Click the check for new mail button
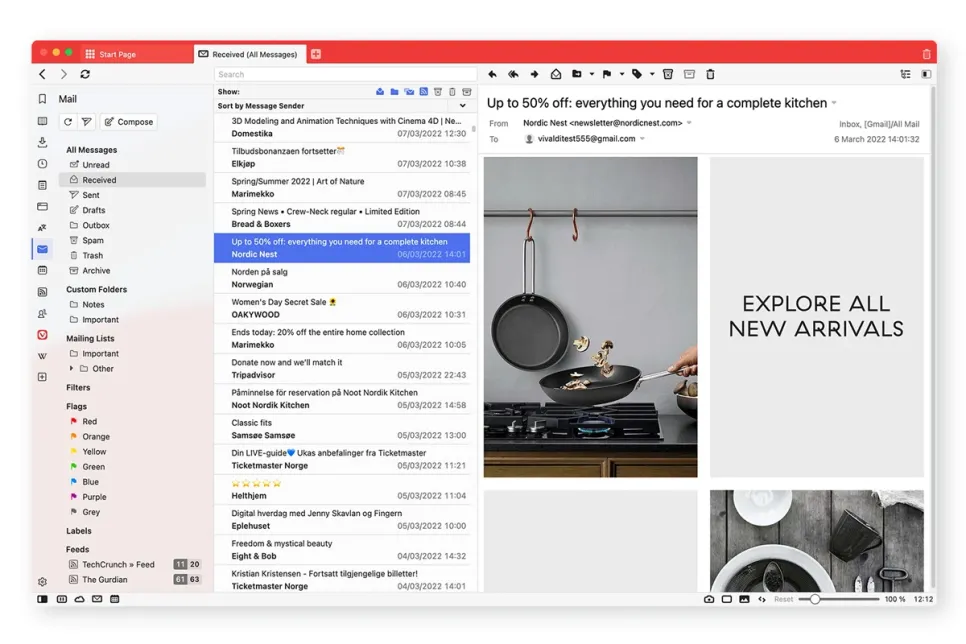Screen dimensions: 966x644 68,122
